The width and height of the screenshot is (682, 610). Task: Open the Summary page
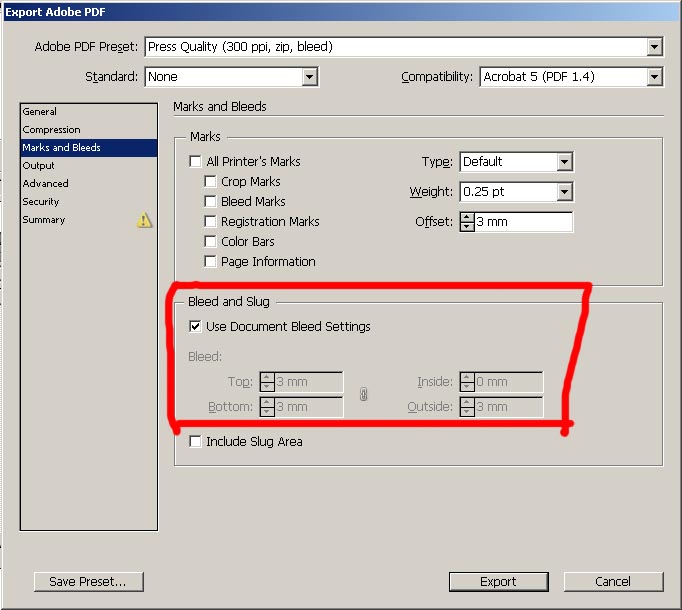point(89,220)
